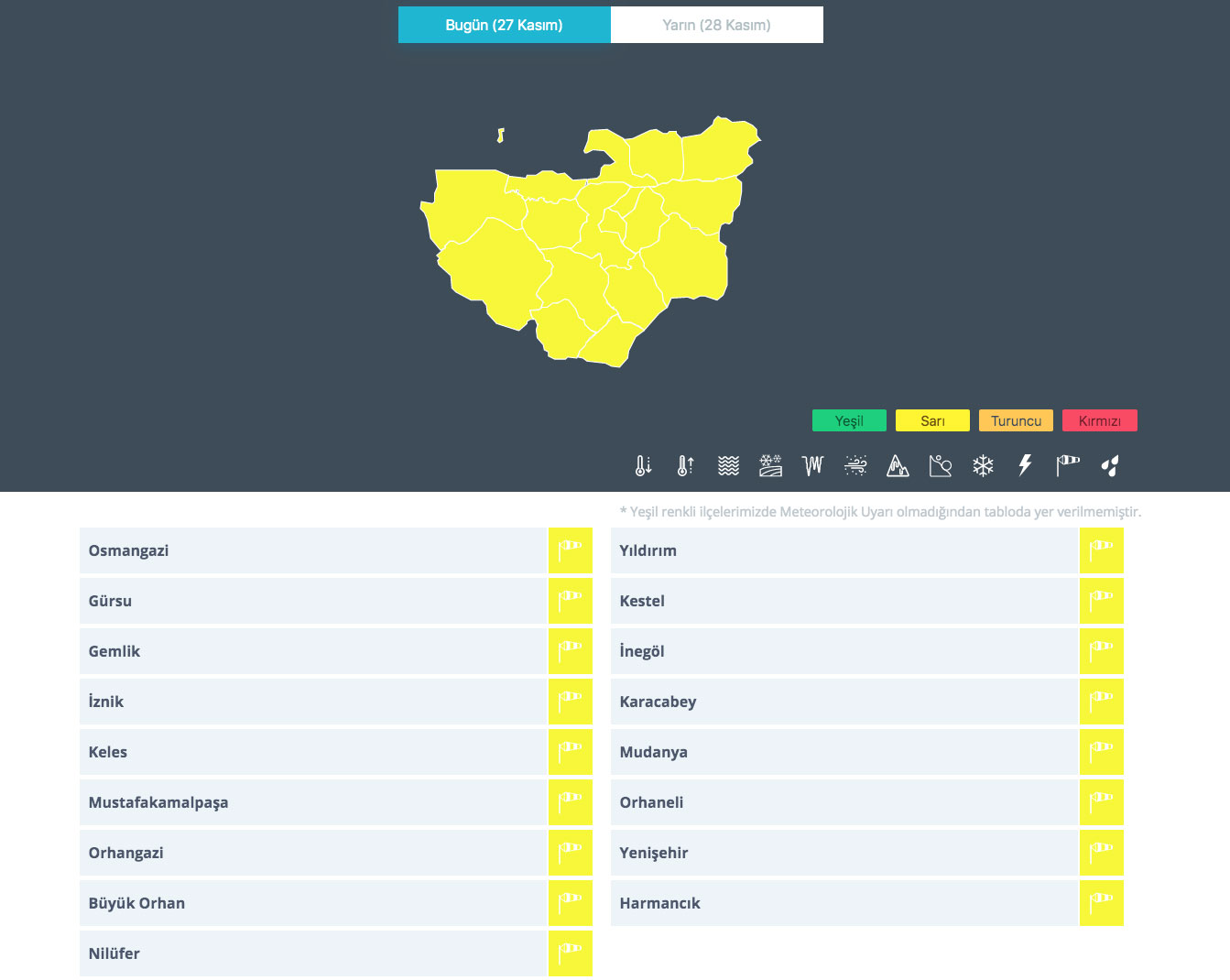Select the İnegöl district row

pos(844,651)
